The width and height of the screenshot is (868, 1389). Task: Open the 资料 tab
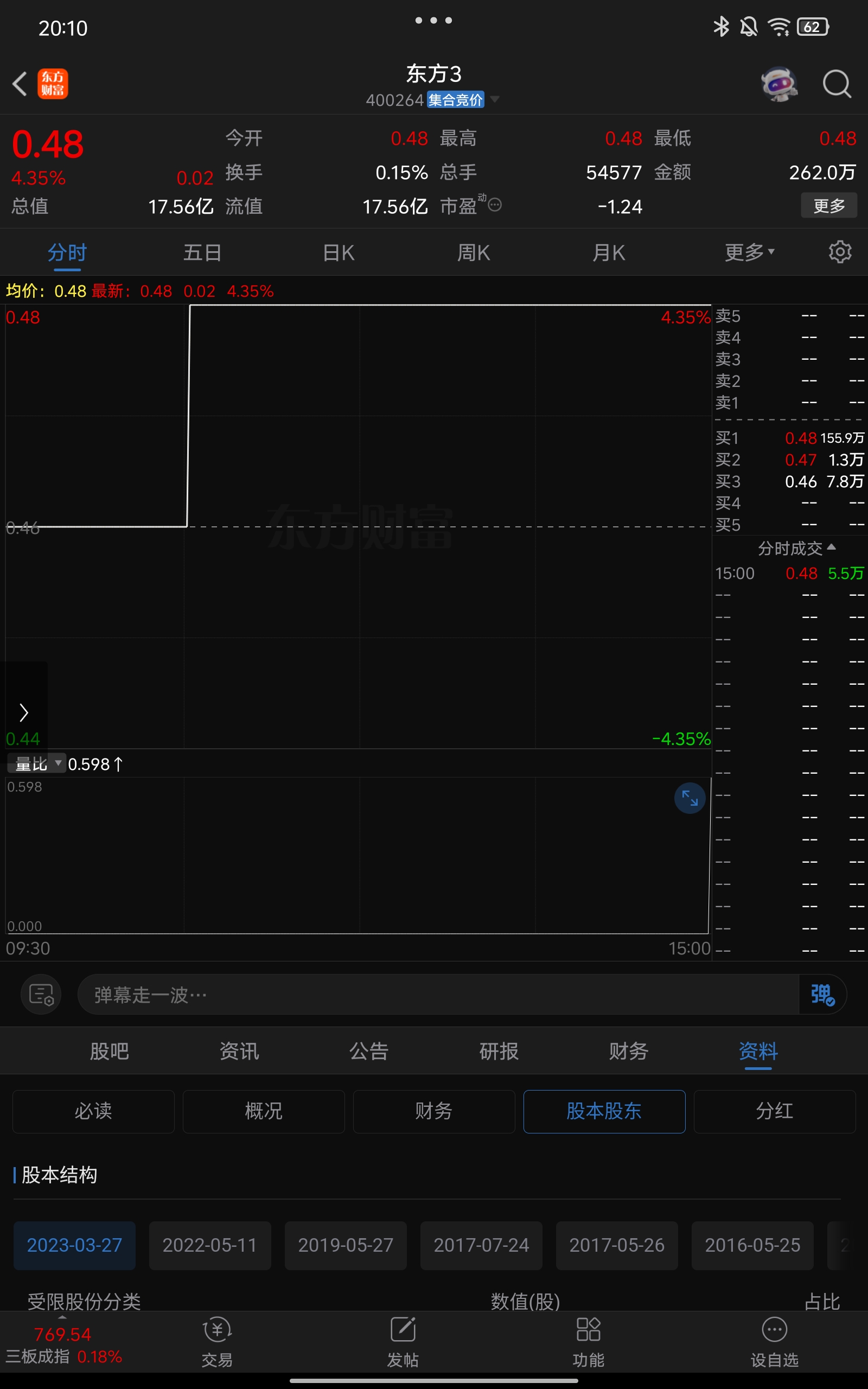758,1051
